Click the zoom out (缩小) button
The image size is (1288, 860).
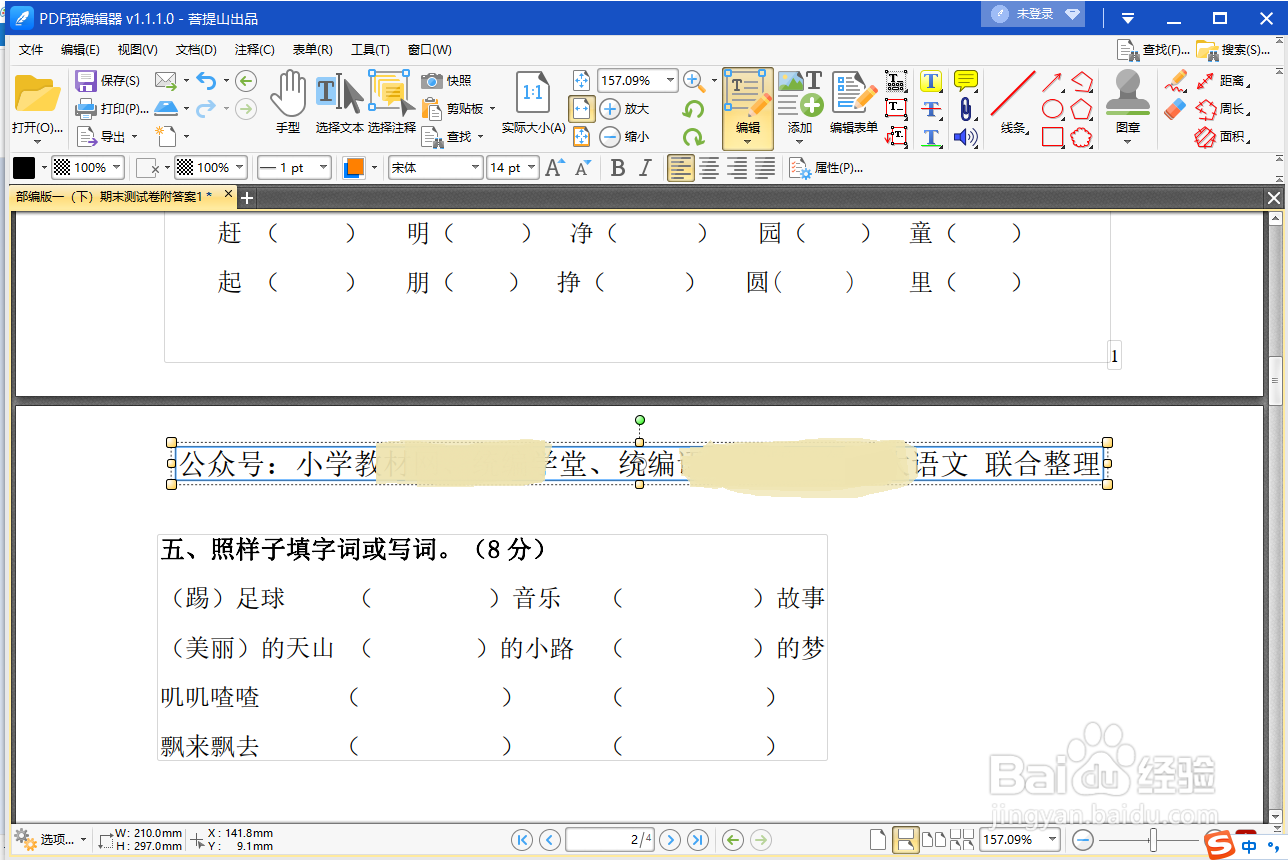(x=624, y=137)
